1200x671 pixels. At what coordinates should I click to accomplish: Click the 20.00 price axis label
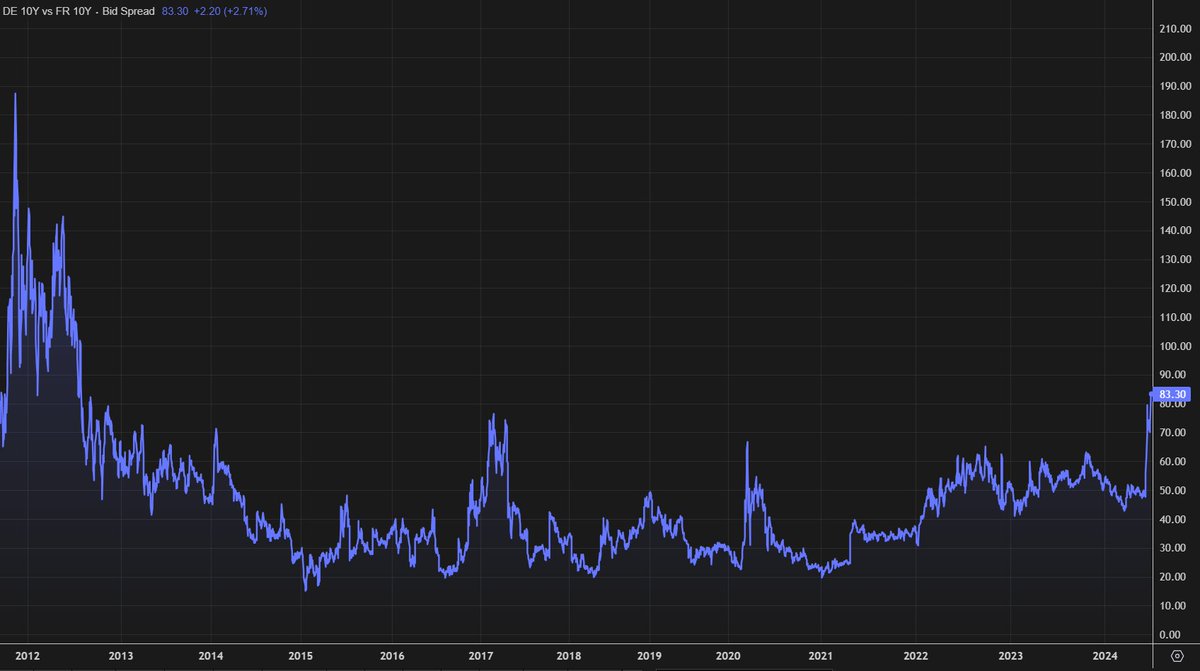1175,577
